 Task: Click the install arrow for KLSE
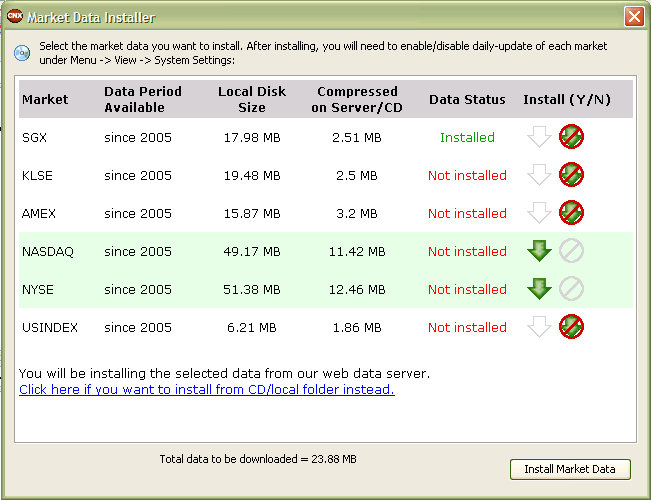(x=540, y=175)
